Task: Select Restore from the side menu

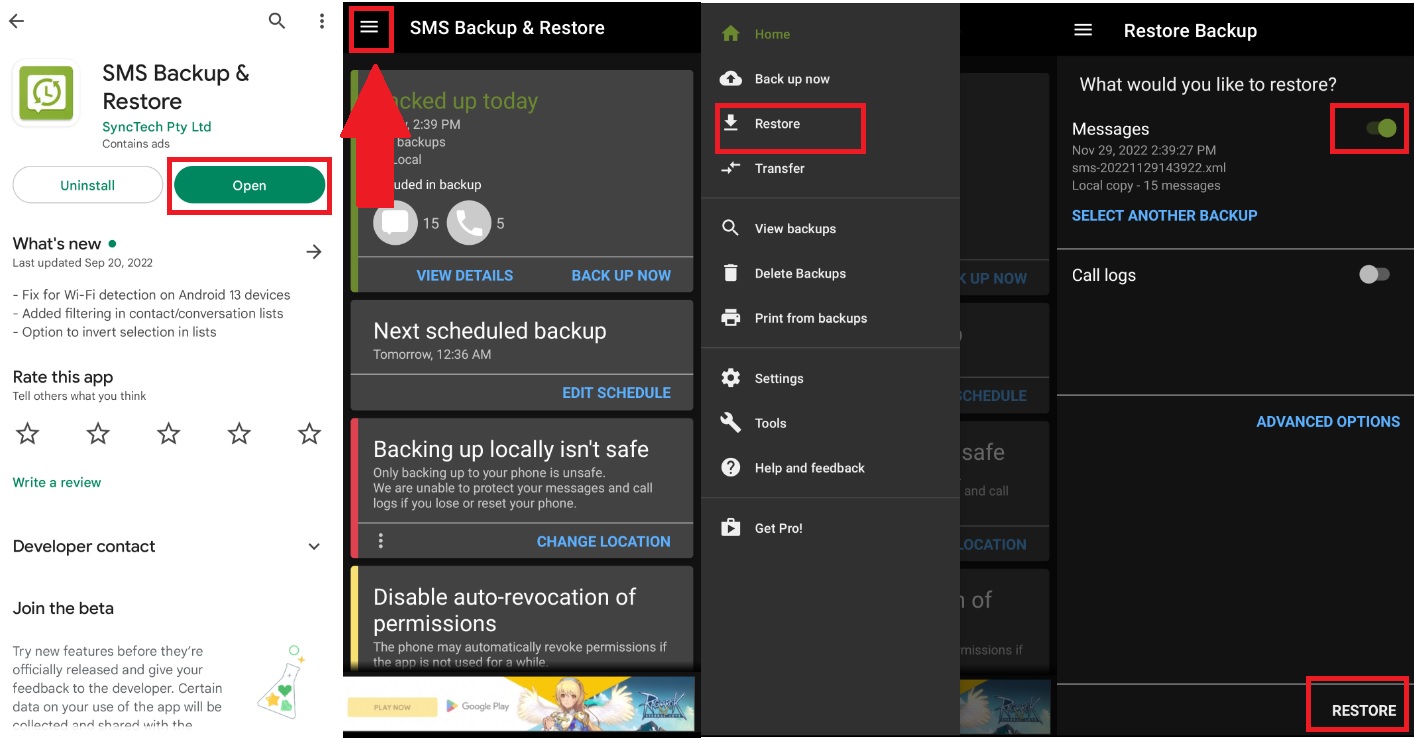Action: click(777, 124)
